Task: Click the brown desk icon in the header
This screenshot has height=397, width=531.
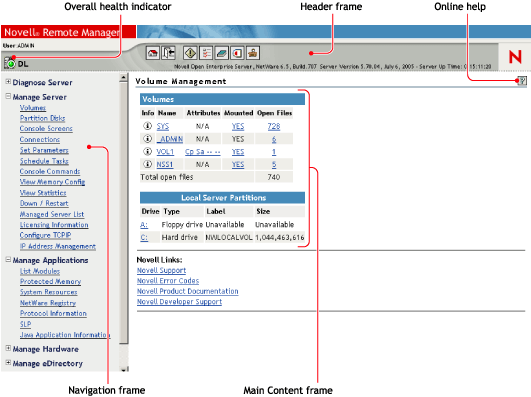Action: click(253, 53)
